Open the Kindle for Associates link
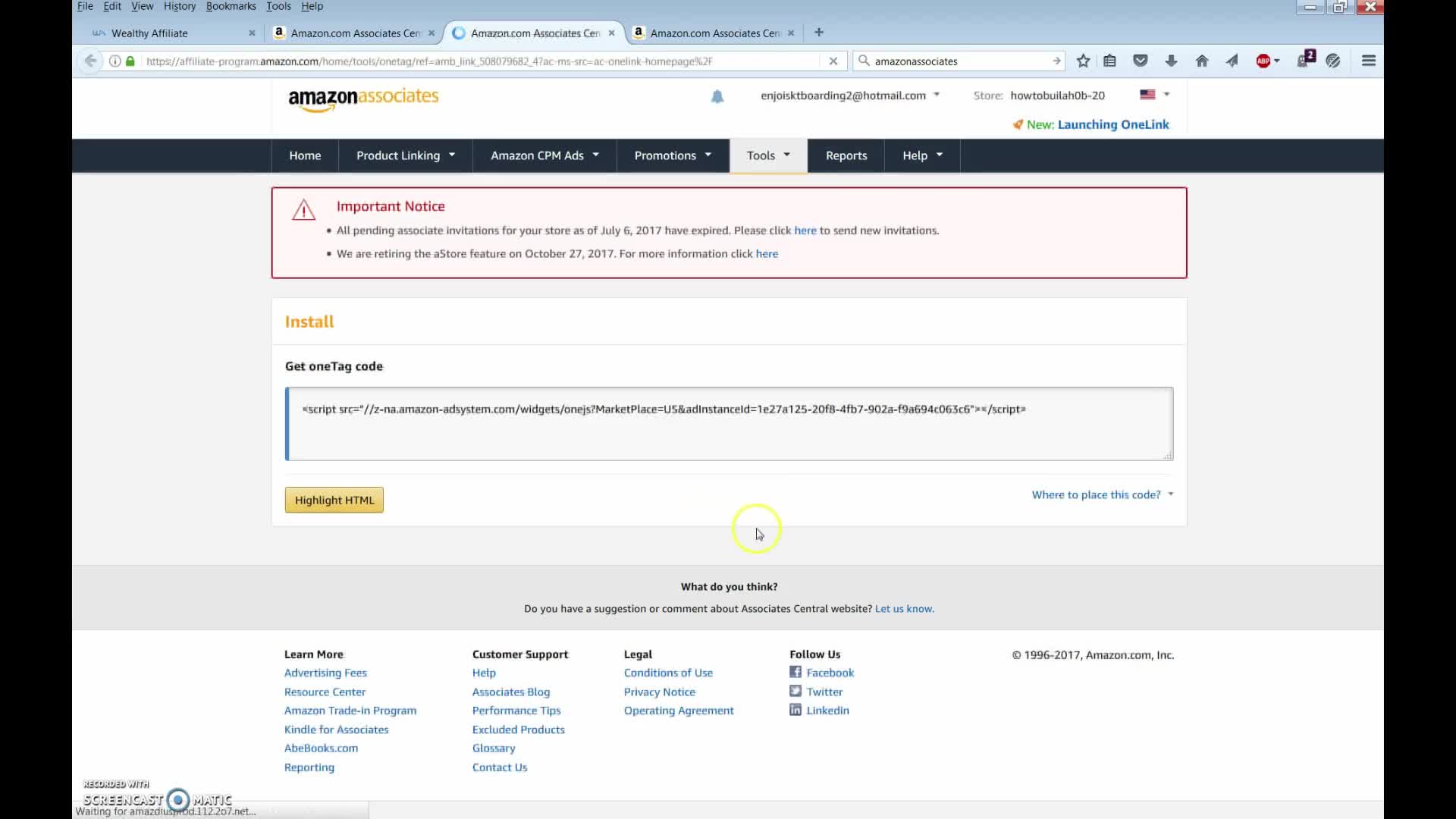The height and width of the screenshot is (819, 1456). point(336,730)
